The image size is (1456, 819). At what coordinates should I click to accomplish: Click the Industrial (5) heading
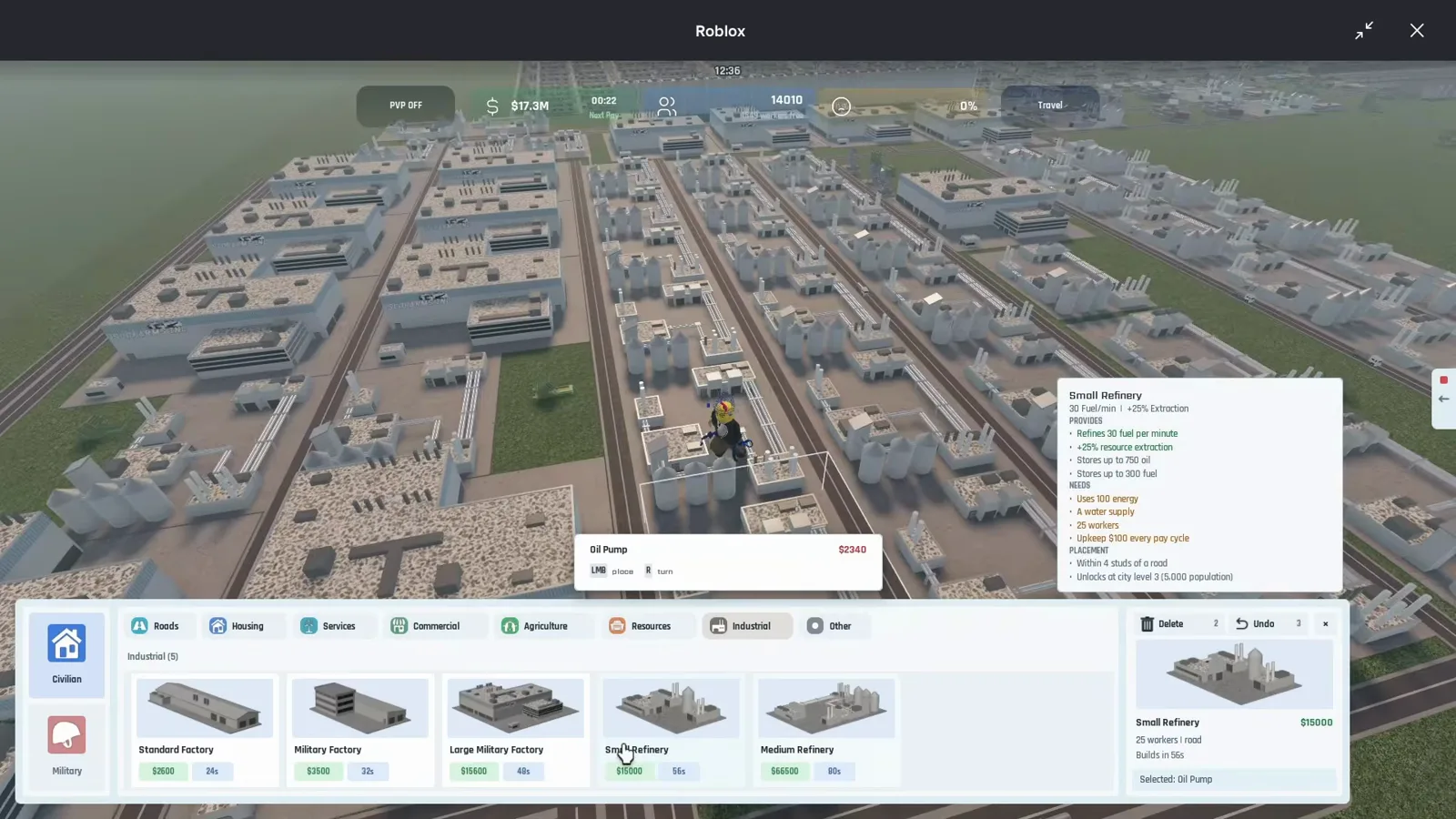coord(153,656)
